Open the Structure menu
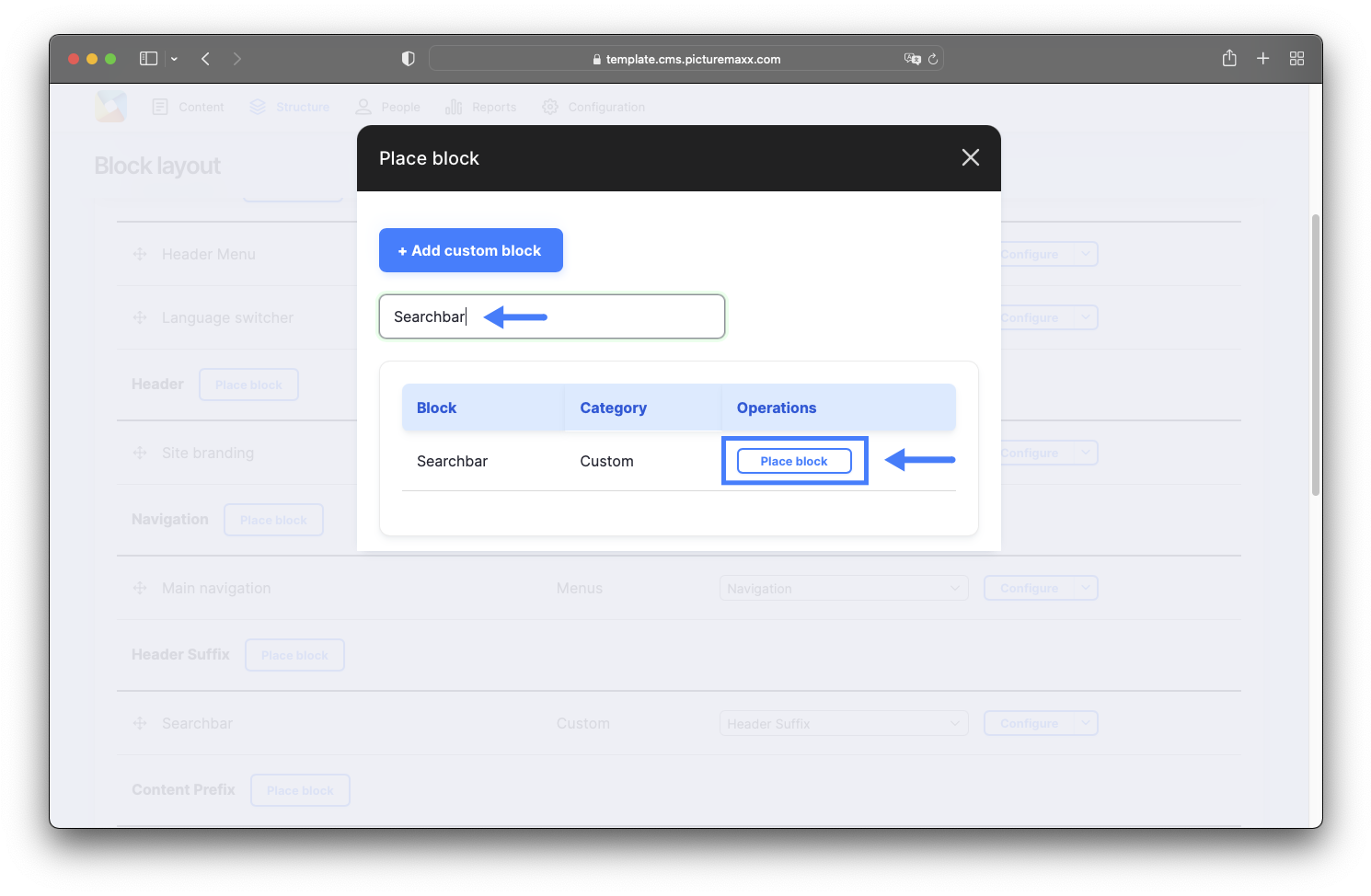Viewport: 1371px width, 896px height. click(x=303, y=107)
